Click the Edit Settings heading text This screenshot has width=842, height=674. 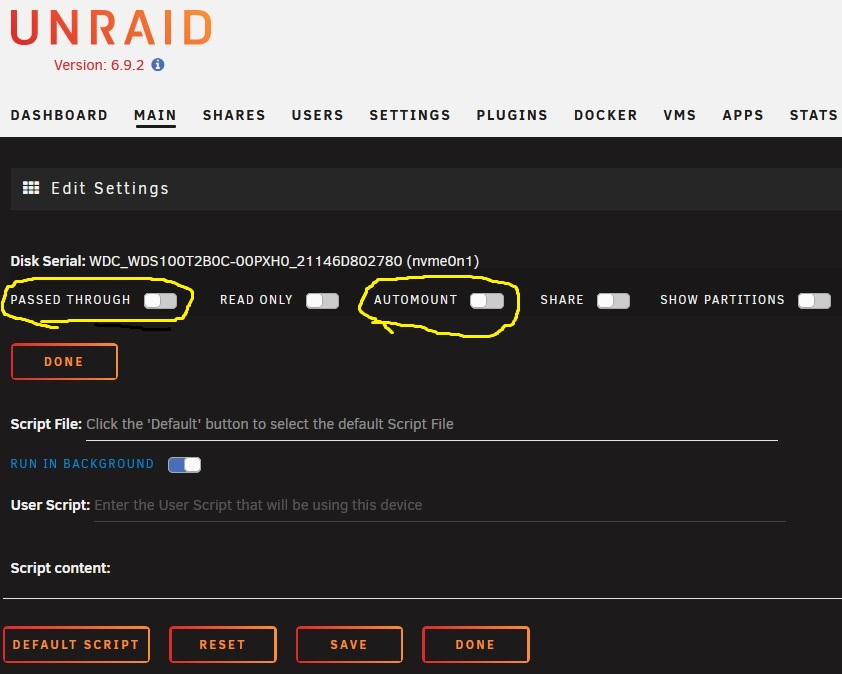pos(110,188)
